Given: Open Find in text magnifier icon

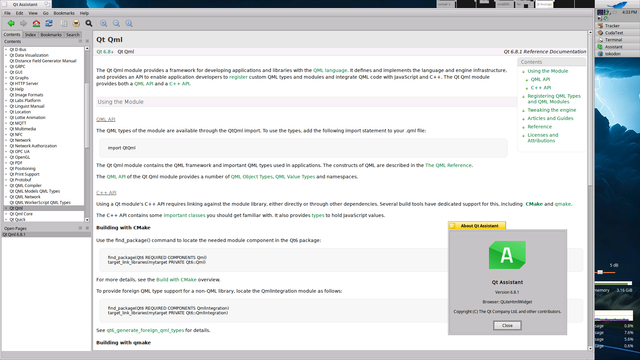Looking at the screenshot, I should (89, 23).
